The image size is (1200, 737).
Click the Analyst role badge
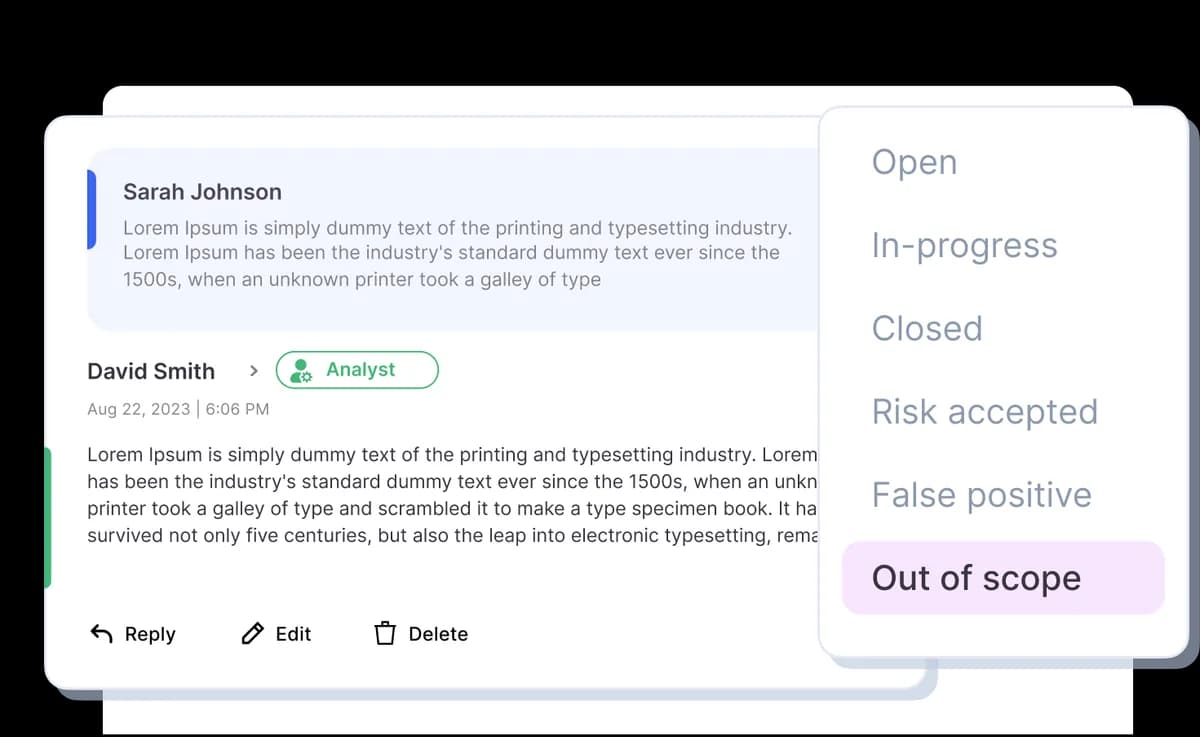[x=358, y=370]
